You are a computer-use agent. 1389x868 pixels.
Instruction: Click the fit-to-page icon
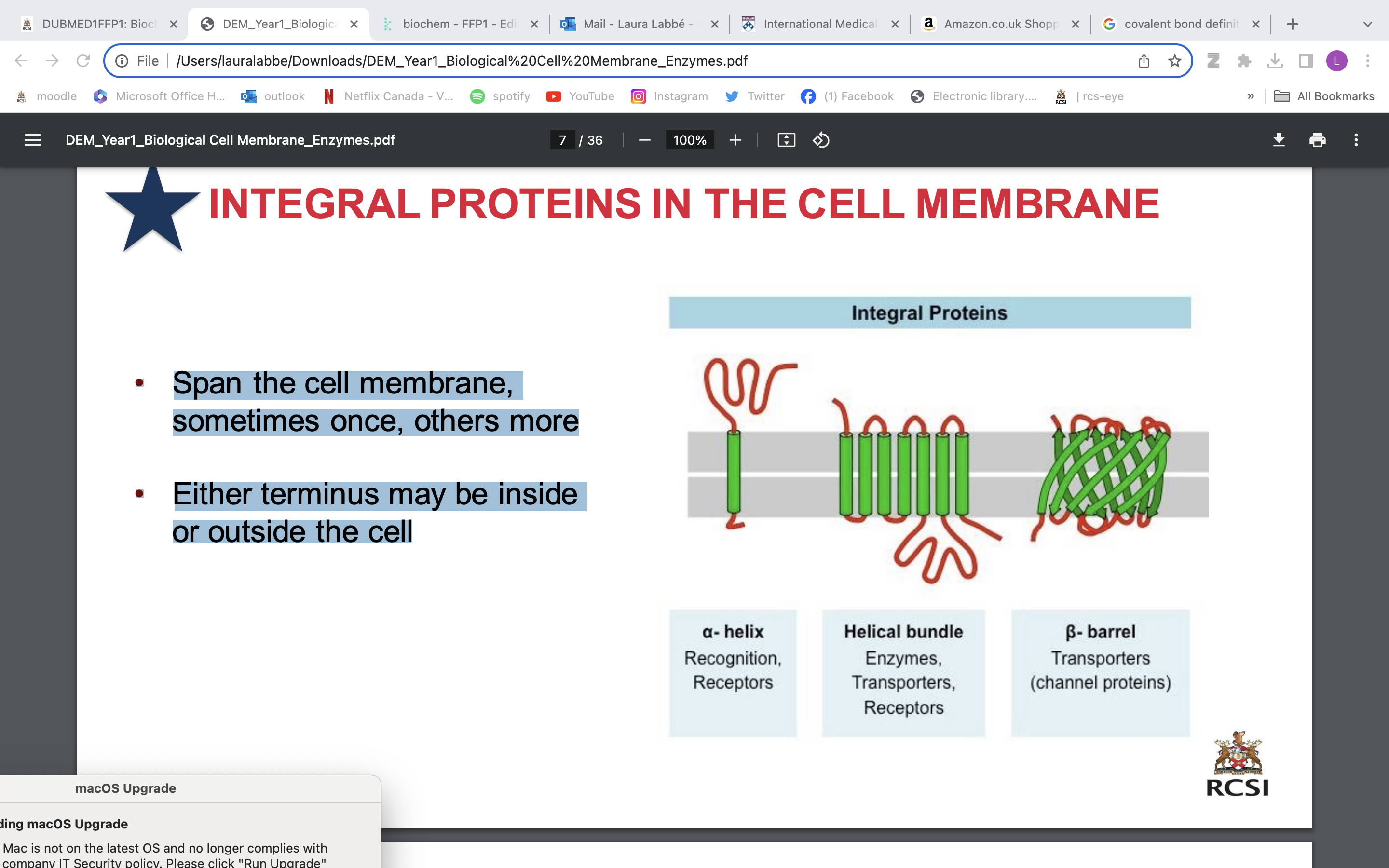[786, 139]
